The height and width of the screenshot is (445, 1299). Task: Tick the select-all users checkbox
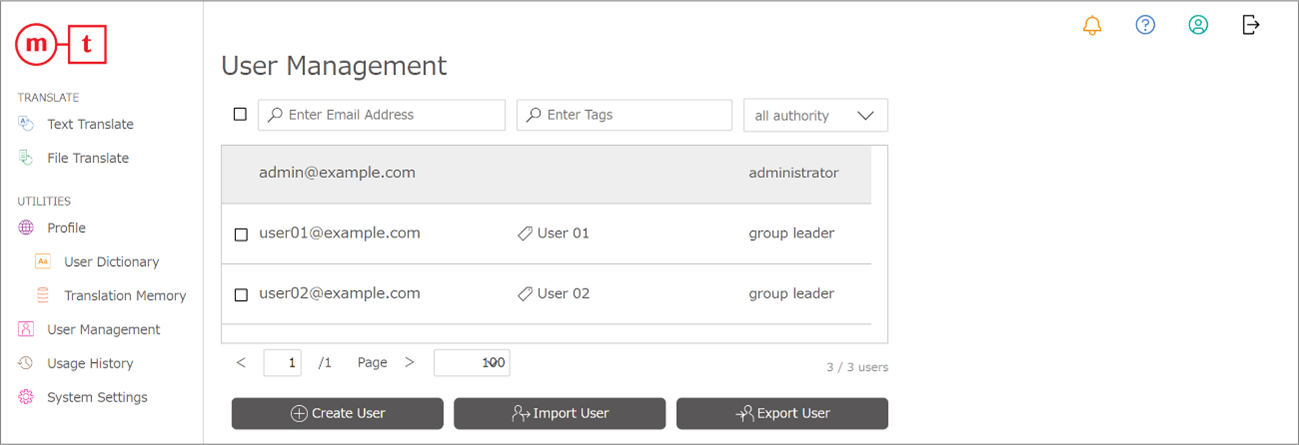[x=240, y=114]
